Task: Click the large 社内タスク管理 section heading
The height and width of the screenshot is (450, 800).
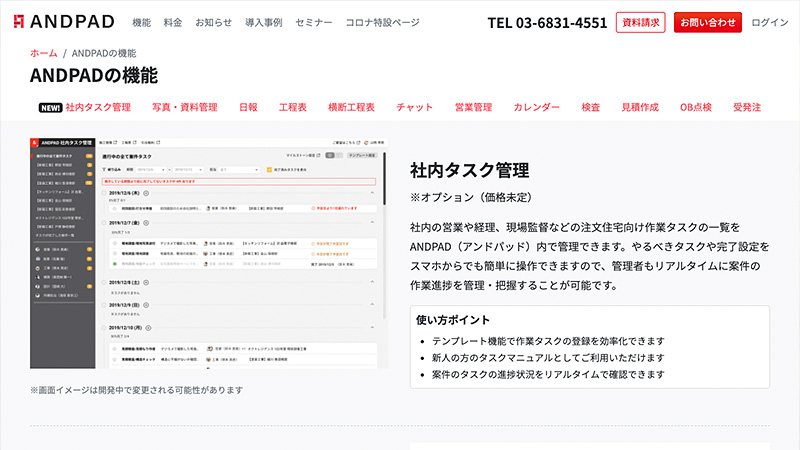Action: (469, 170)
